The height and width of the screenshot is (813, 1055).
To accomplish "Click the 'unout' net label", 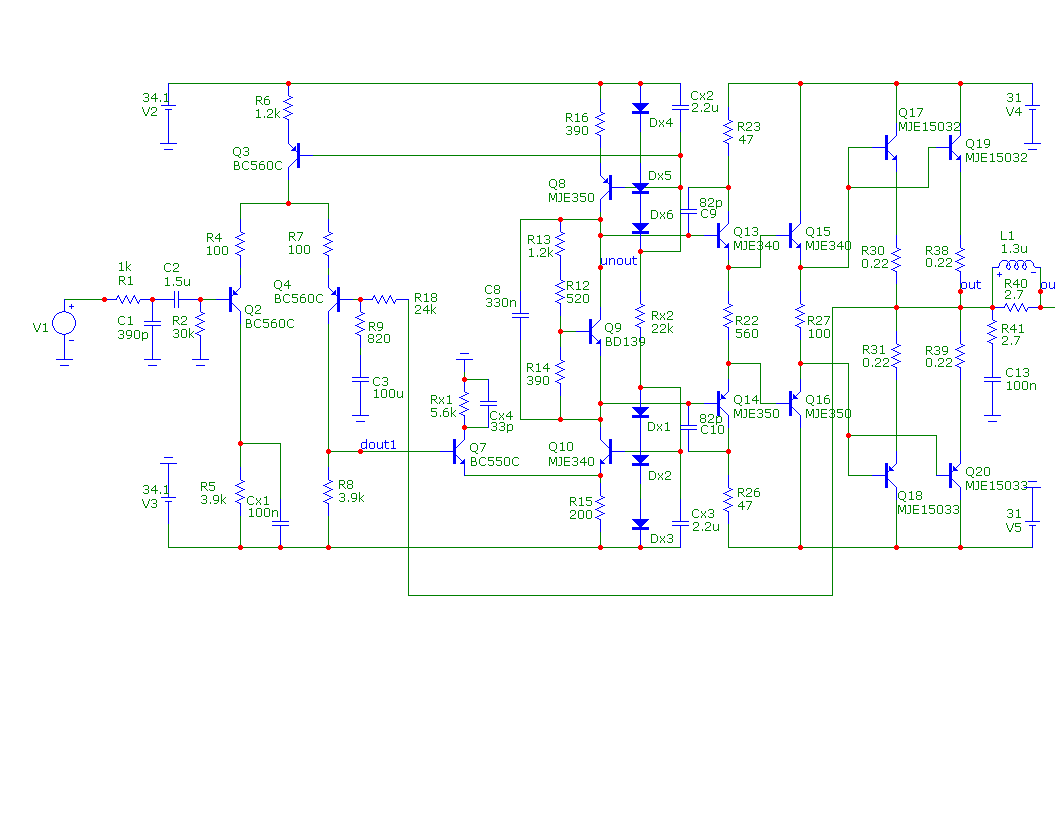I will (x=618, y=260).
